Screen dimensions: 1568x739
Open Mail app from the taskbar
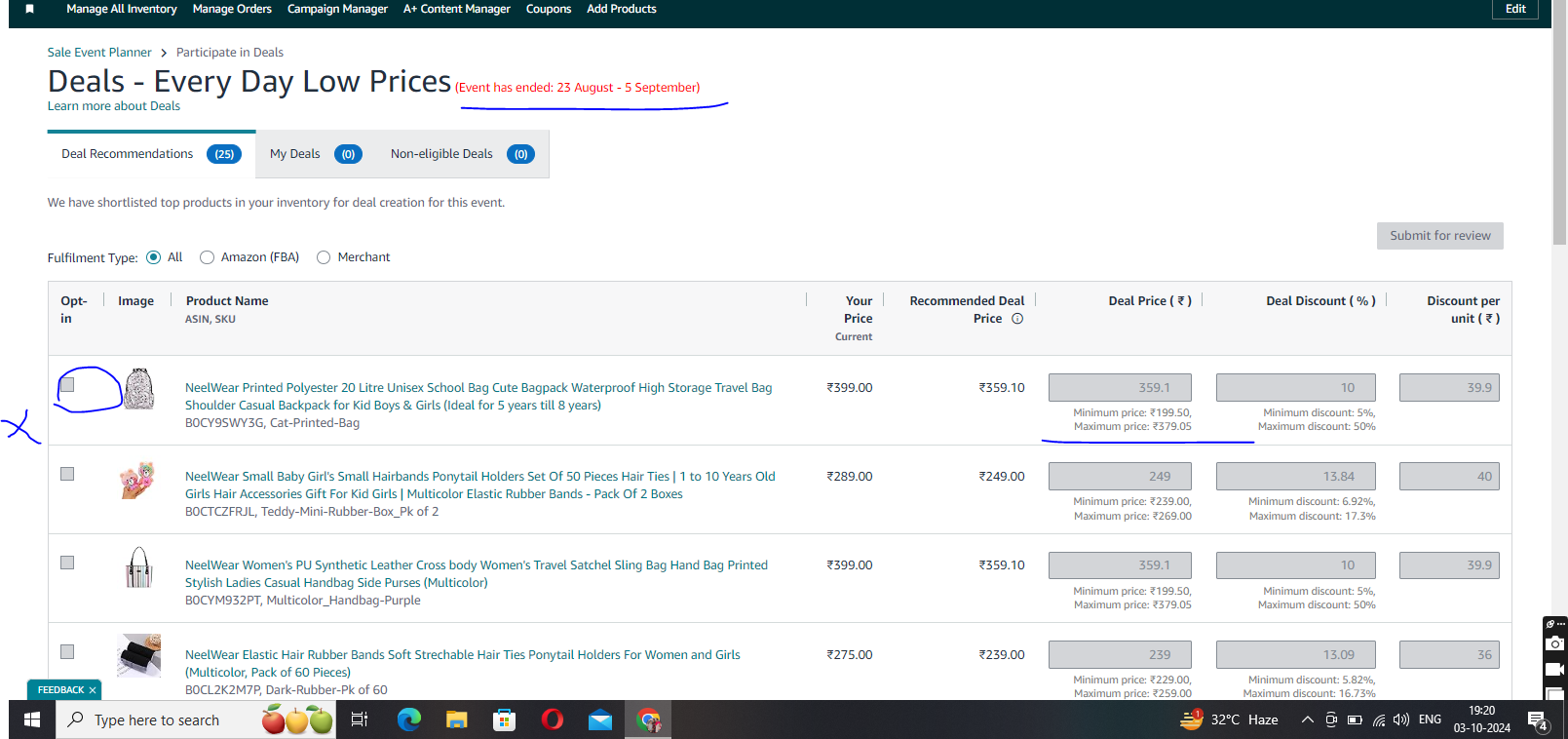tap(600, 720)
